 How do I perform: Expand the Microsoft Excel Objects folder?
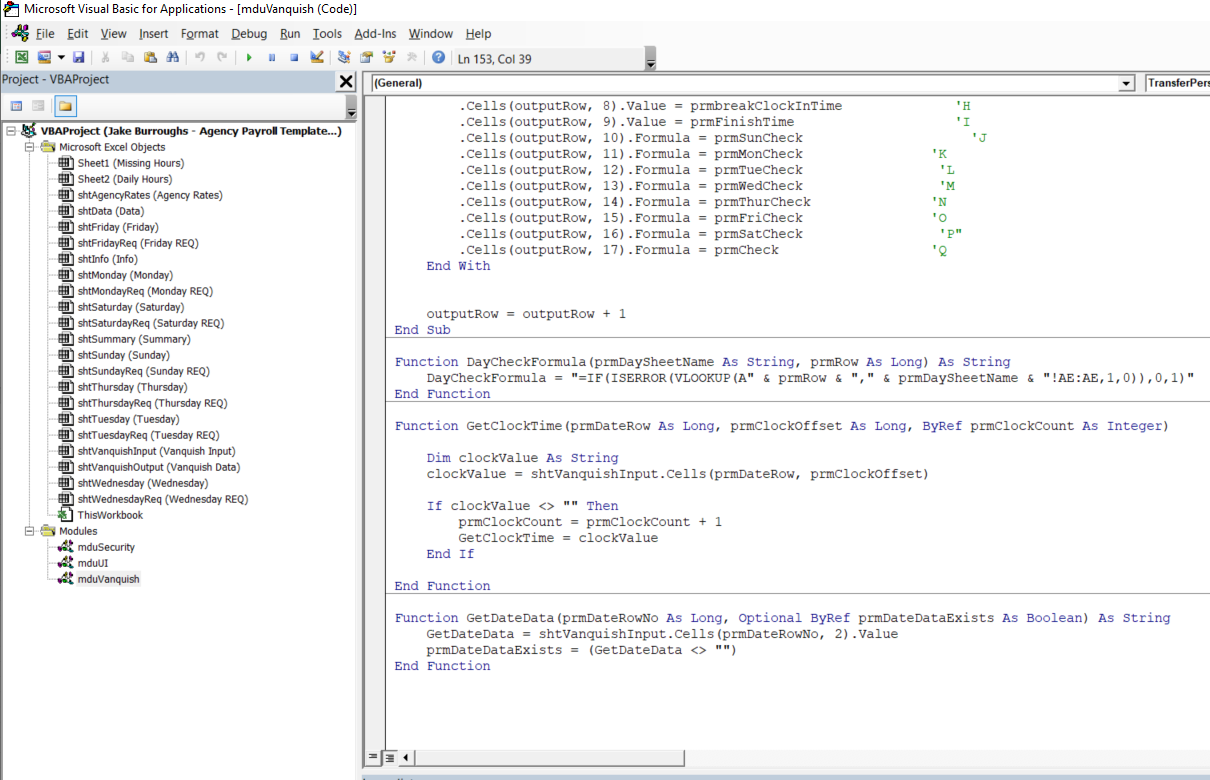pos(30,147)
